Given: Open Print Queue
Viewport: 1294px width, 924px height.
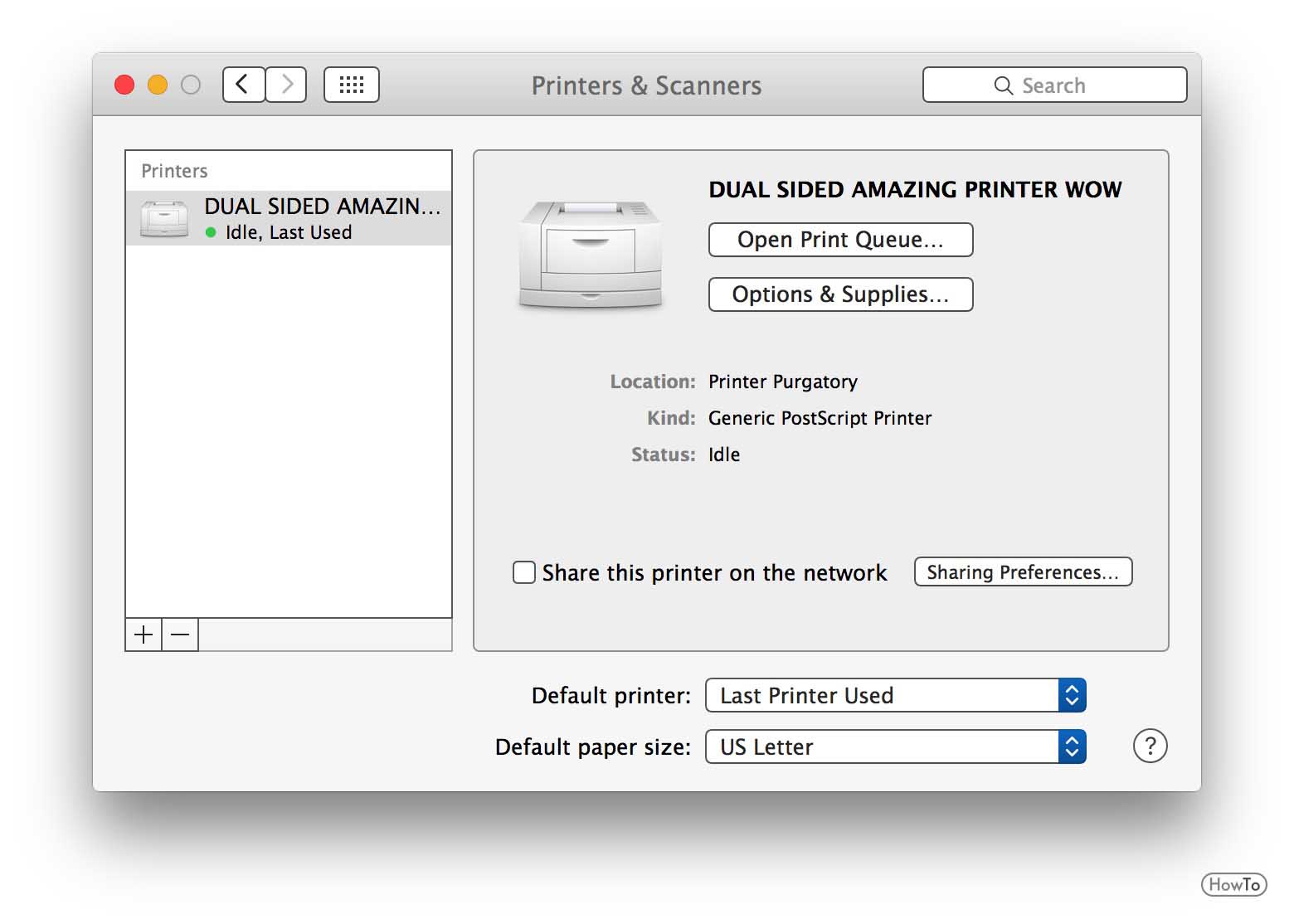Looking at the screenshot, I should 840,240.
